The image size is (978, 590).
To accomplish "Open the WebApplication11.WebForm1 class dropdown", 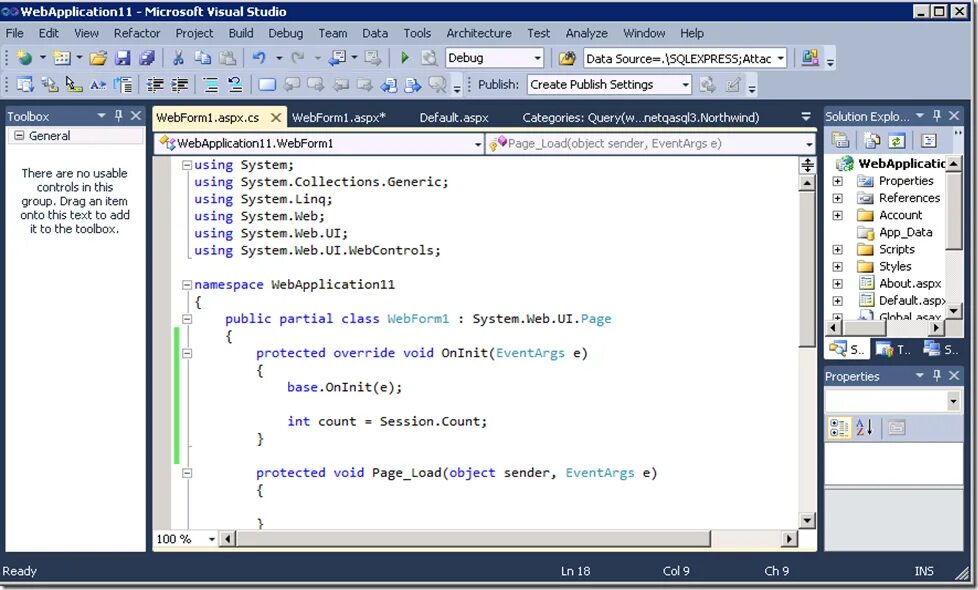I will [x=478, y=144].
